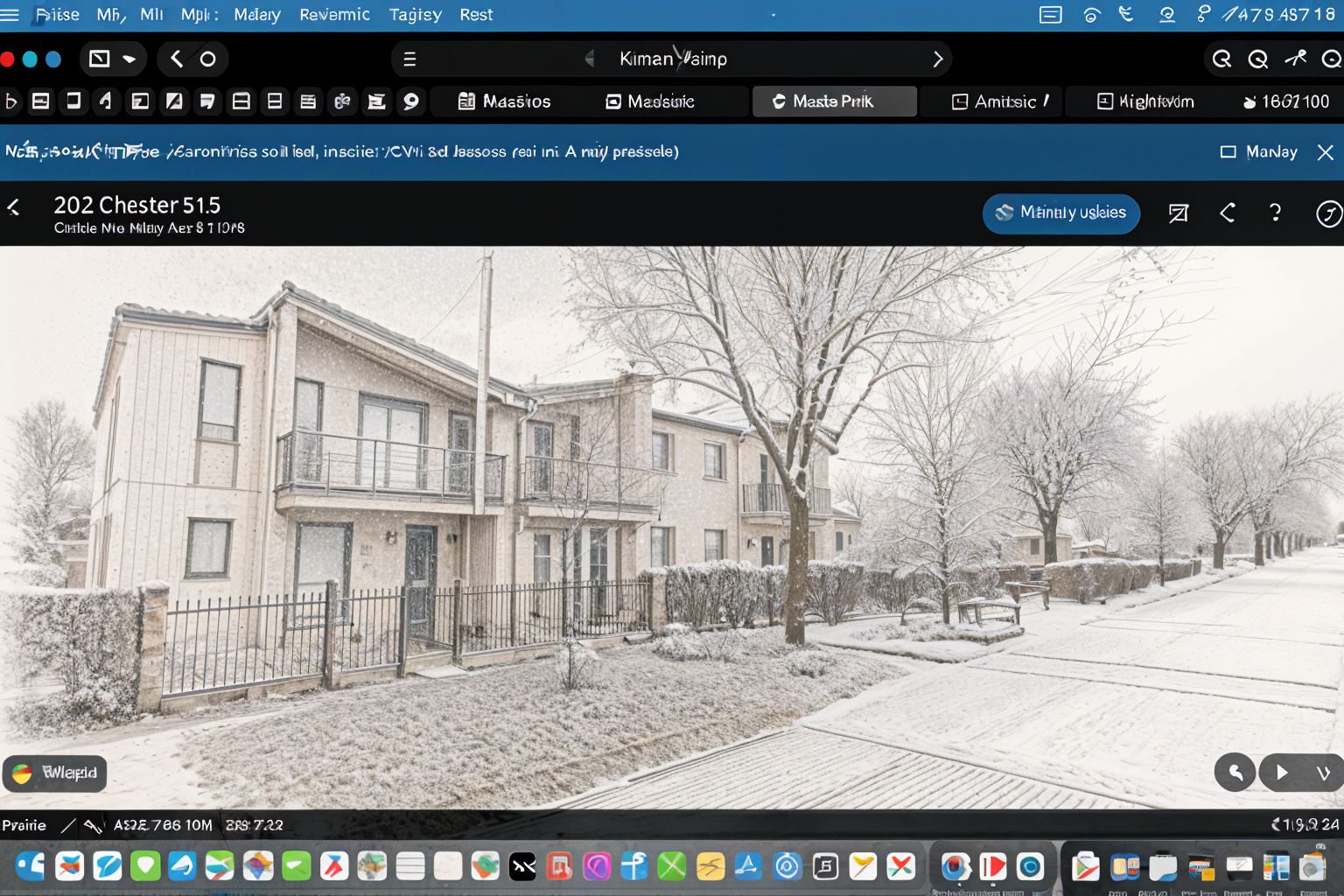The width and height of the screenshot is (1344, 896).
Task: Click the help question mark icon
Action: [1275, 213]
